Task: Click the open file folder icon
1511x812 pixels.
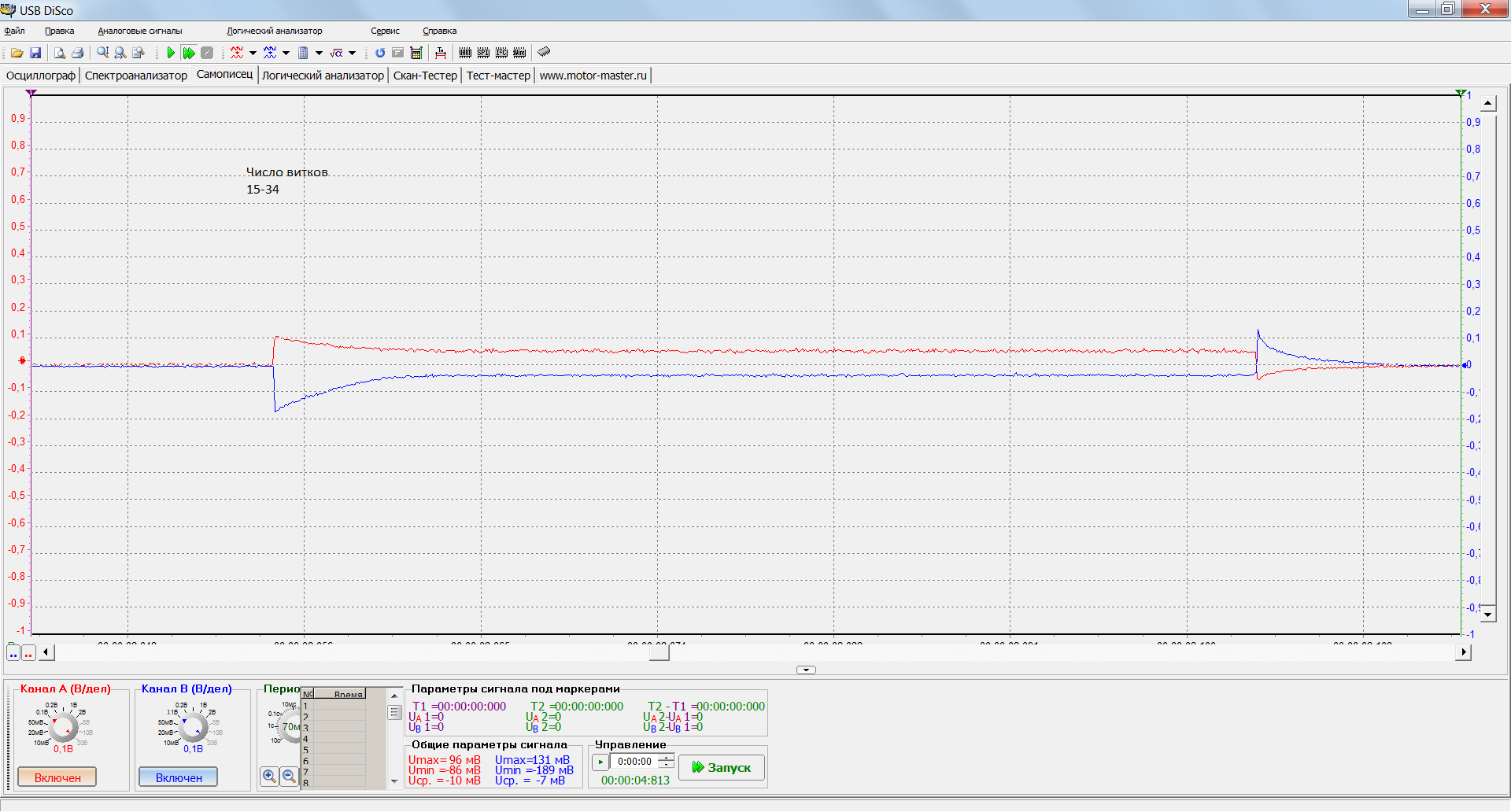Action: (x=17, y=53)
